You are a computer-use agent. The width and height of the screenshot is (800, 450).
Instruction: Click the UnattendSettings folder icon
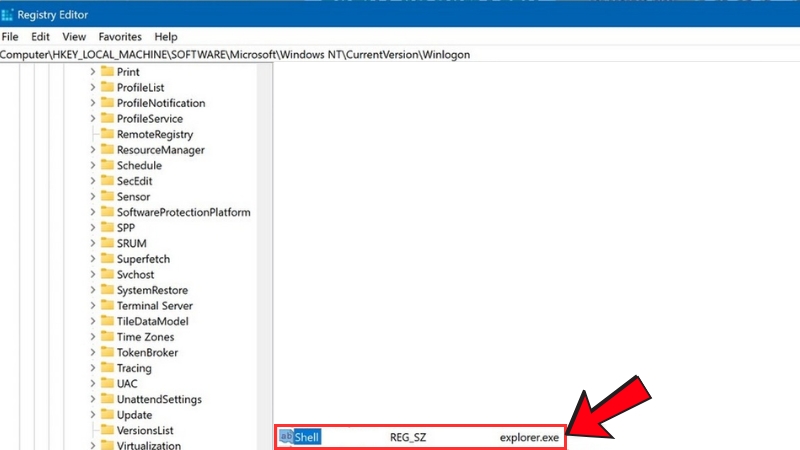click(x=107, y=398)
